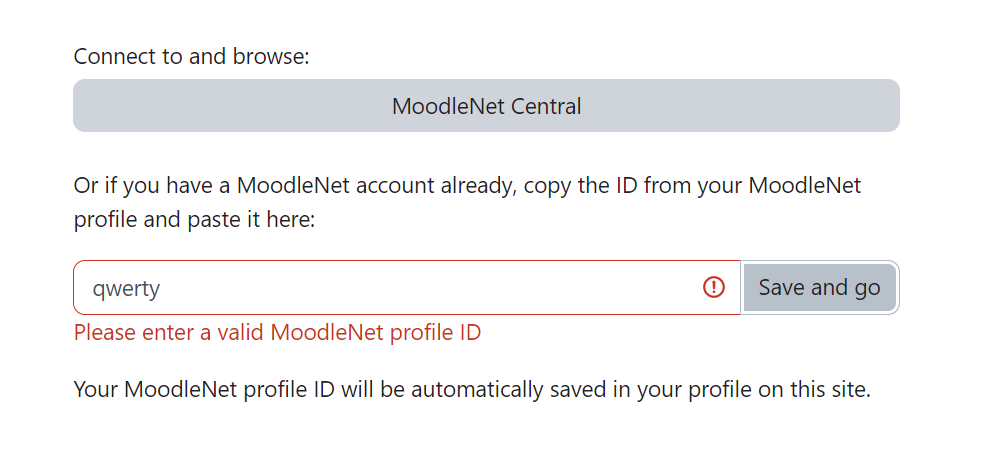Viewport: 985px width, 474px height.
Task: Click 'copy the ID from your MoodleNet' text
Action: (x=692, y=186)
